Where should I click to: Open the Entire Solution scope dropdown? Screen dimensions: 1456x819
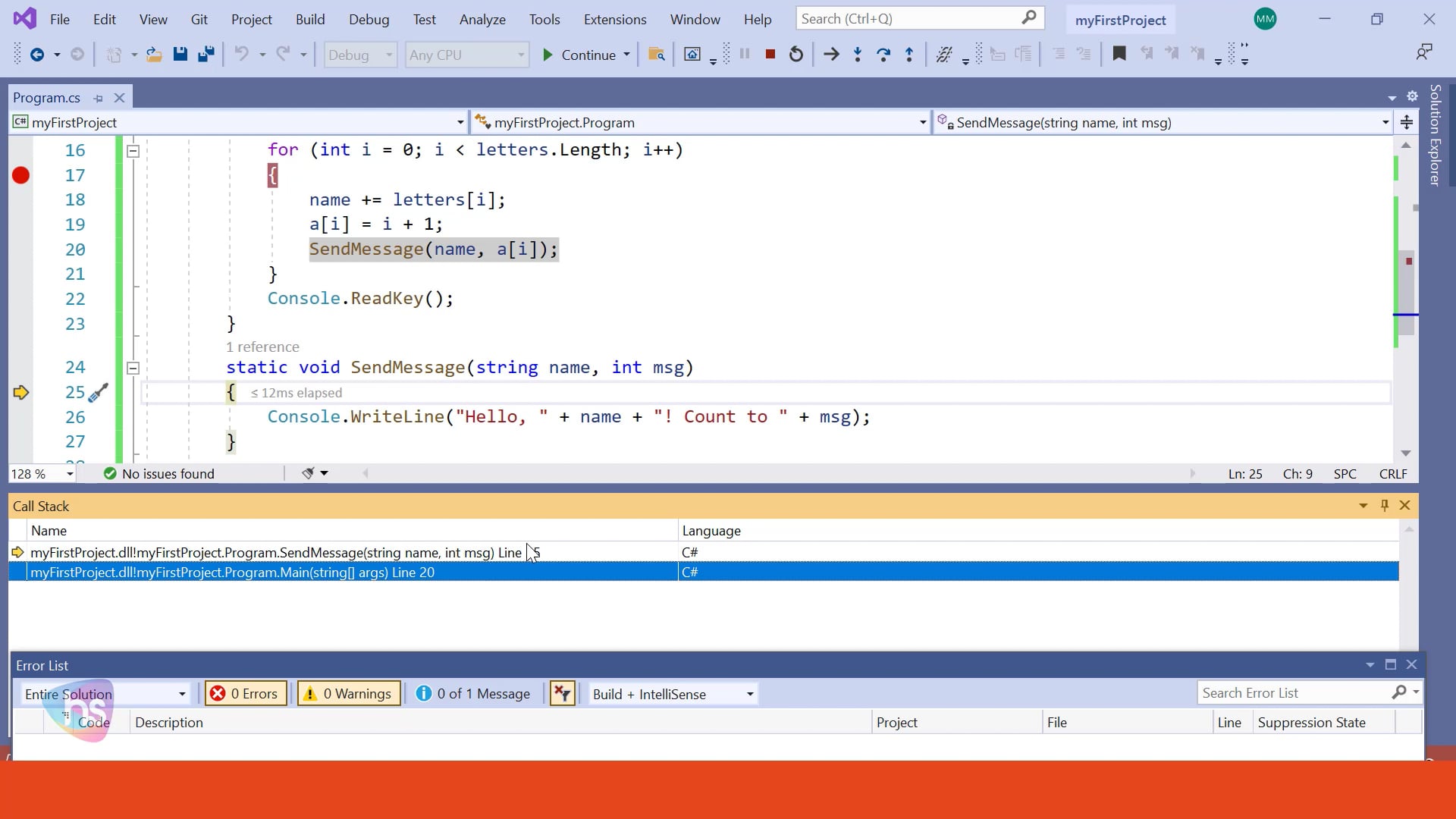(104, 693)
